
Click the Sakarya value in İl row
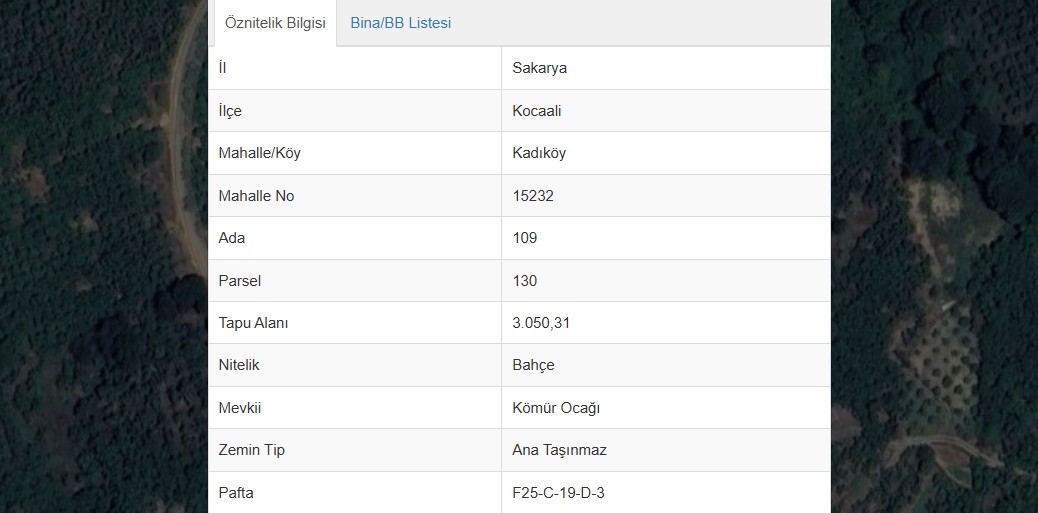[540, 68]
